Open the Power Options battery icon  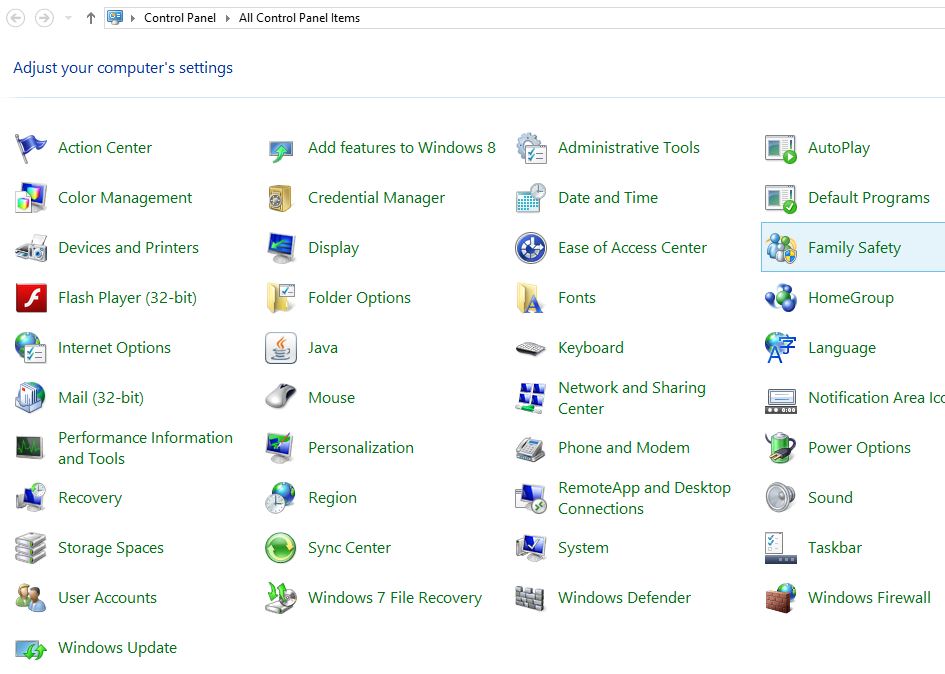click(x=780, y=448)
